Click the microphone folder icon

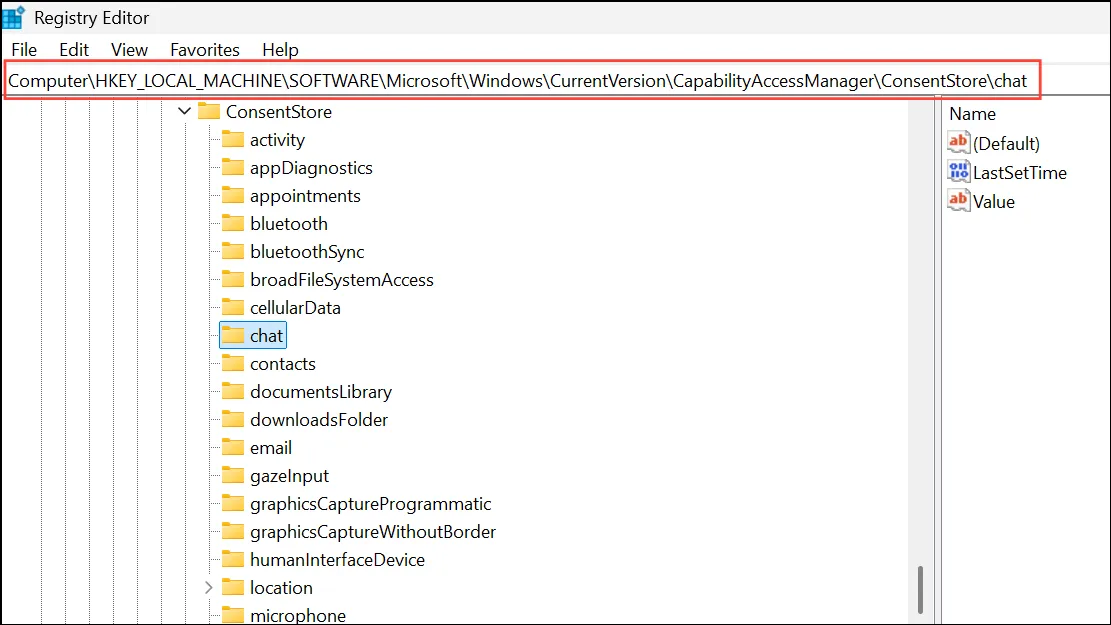click(x=232, y=614)
